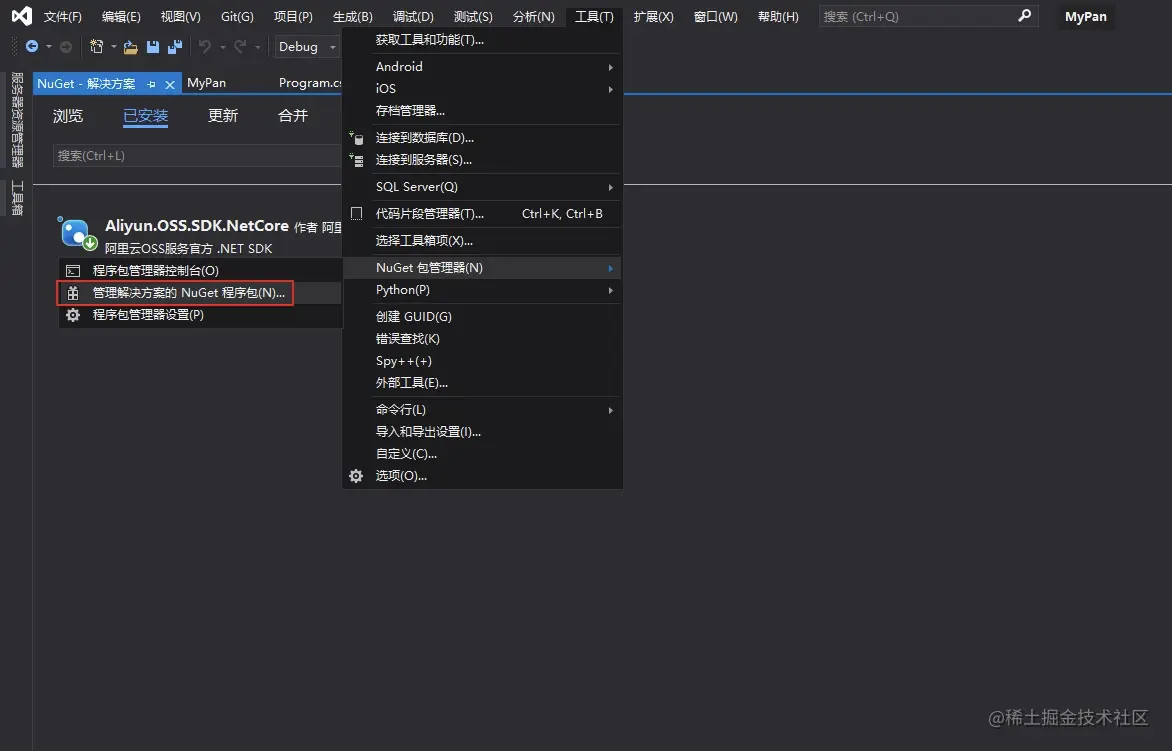
Task: Select 创建 GUID(G) menu item
Action: [482, 317]
